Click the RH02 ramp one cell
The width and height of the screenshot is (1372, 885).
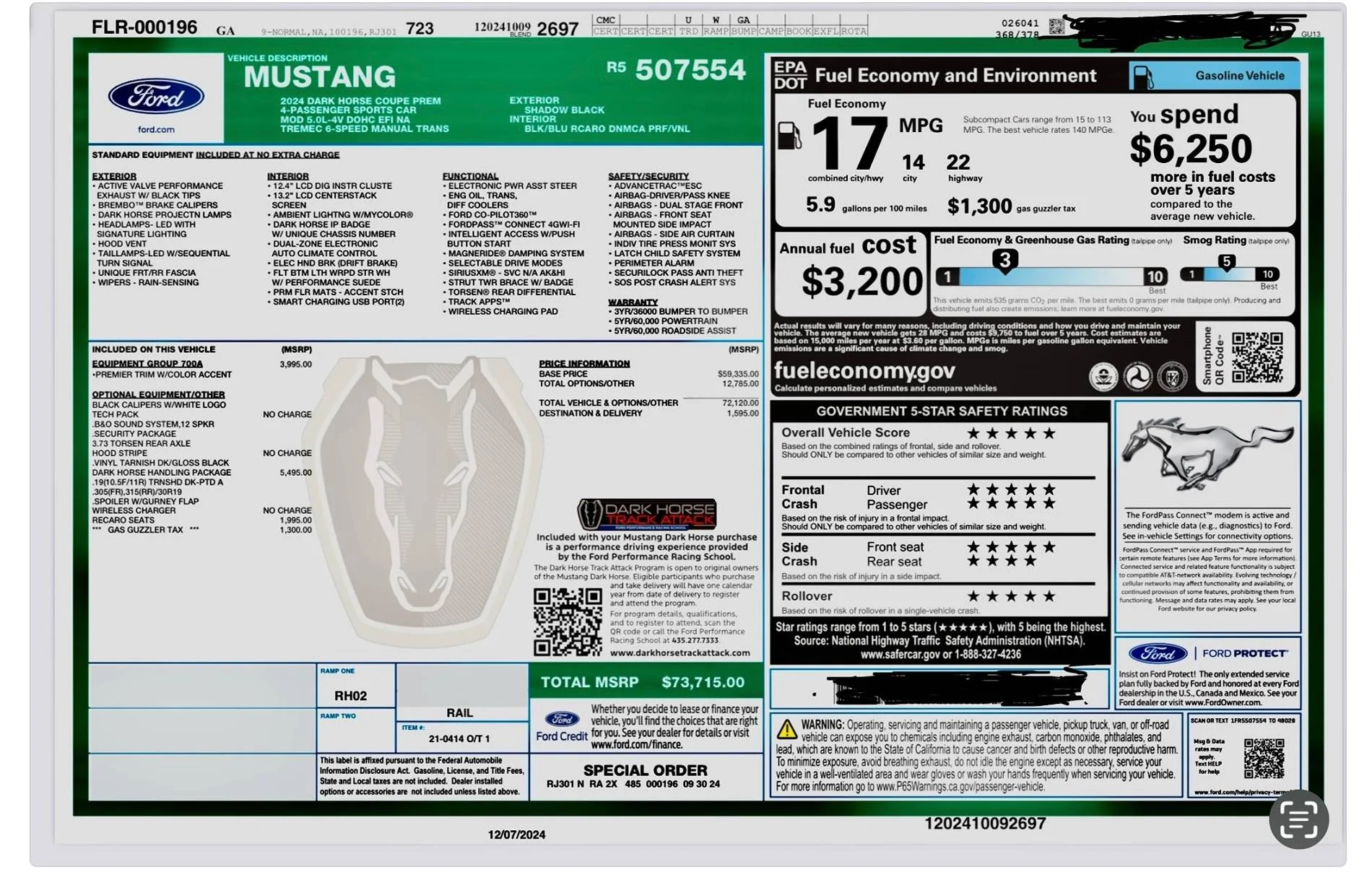[350, 696]
